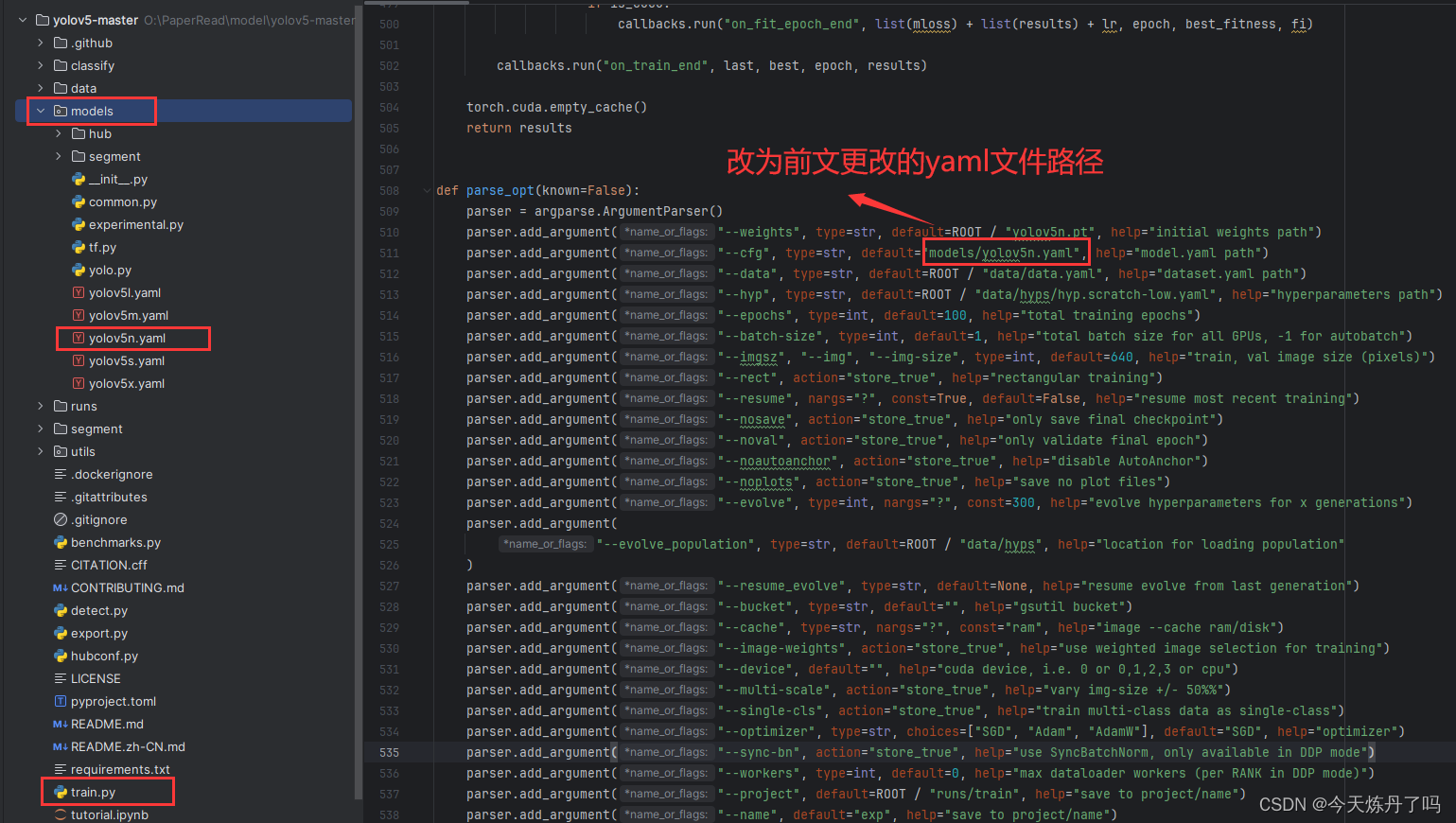Click the "--optimizer" argument string
This screenshot has width=1456, height=823.
click(766, 731)
